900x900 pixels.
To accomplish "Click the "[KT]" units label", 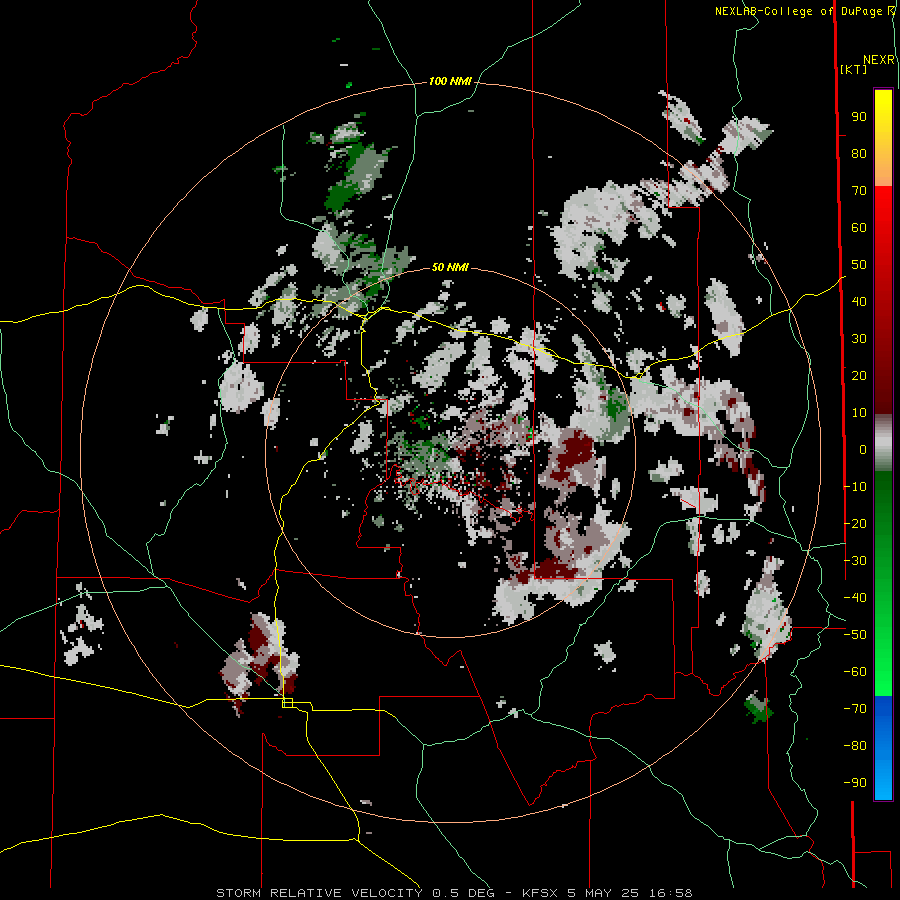I will [854, 69].
